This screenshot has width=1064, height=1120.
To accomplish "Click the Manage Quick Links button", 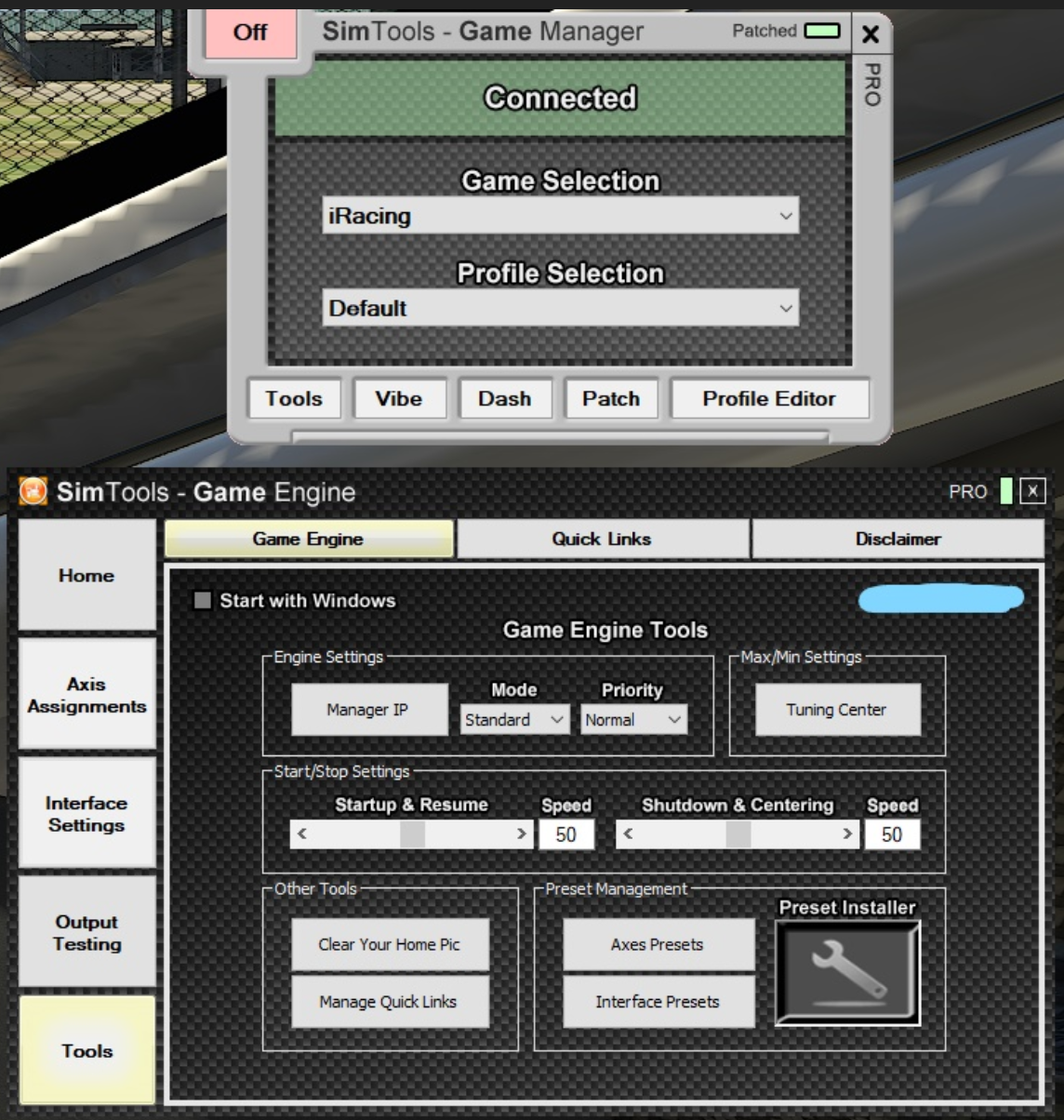I will click(x=390, y=1002).
